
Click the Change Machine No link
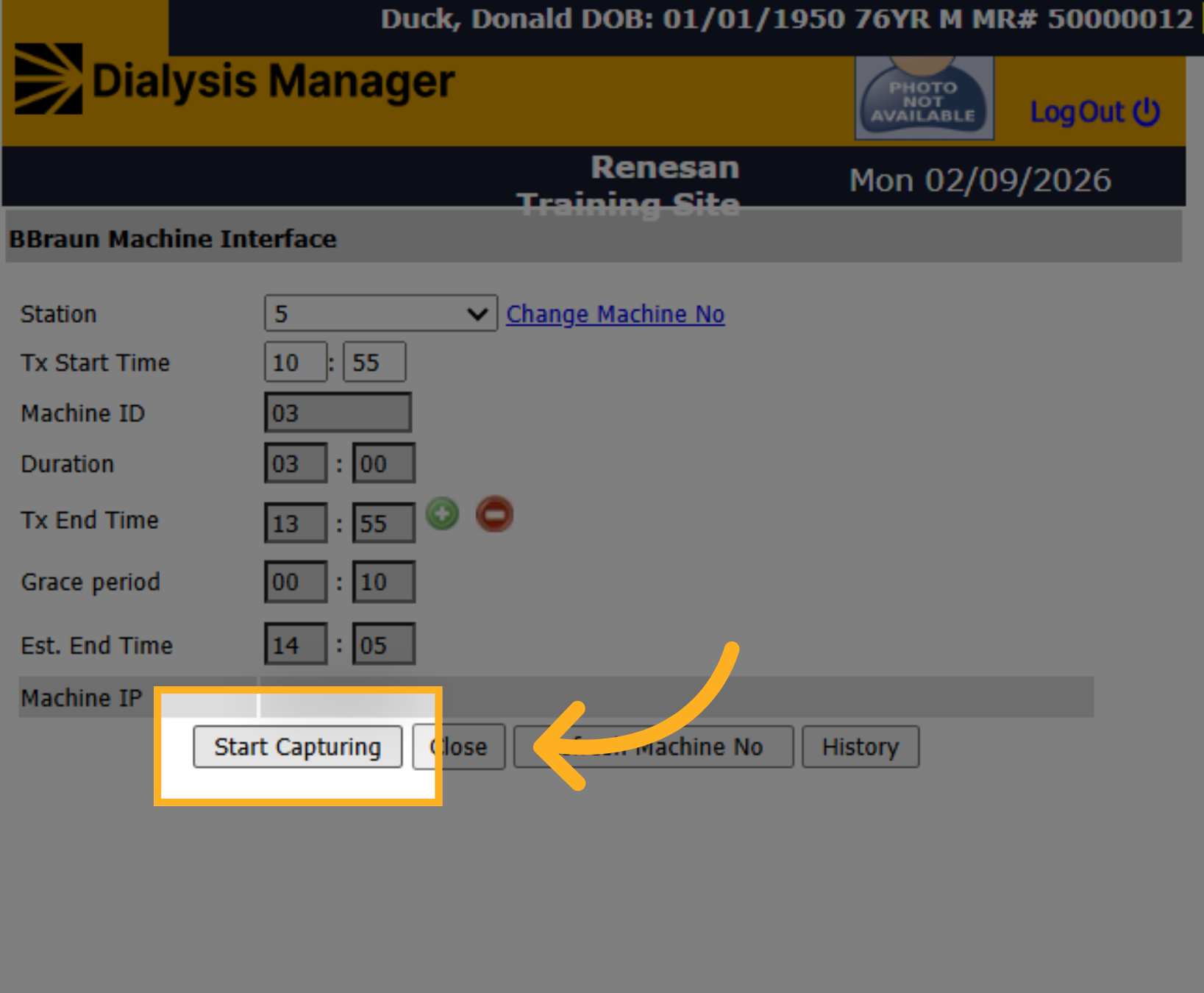(616, 314)
